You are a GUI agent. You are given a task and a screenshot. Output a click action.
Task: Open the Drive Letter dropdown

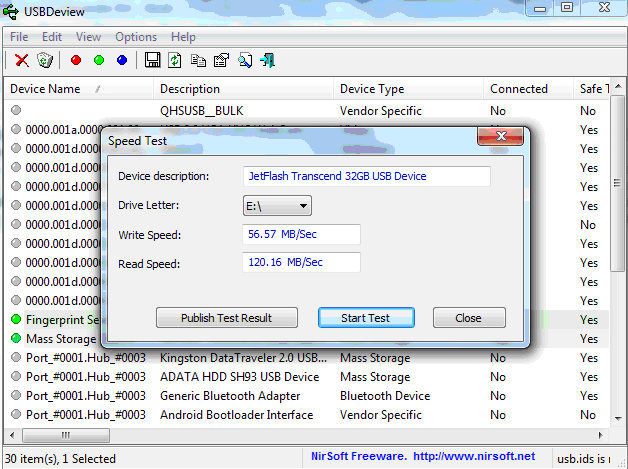tap(278, 206)
